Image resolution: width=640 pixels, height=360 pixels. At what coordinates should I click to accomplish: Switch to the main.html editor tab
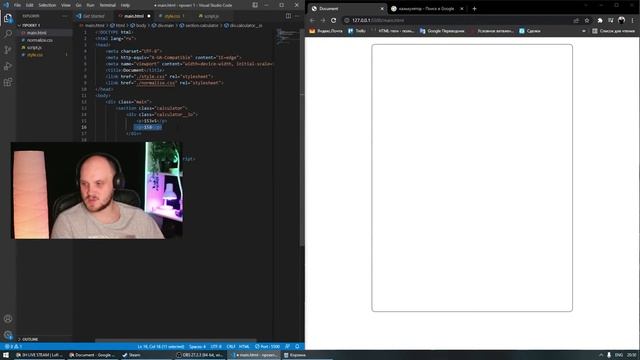(134, 16)
